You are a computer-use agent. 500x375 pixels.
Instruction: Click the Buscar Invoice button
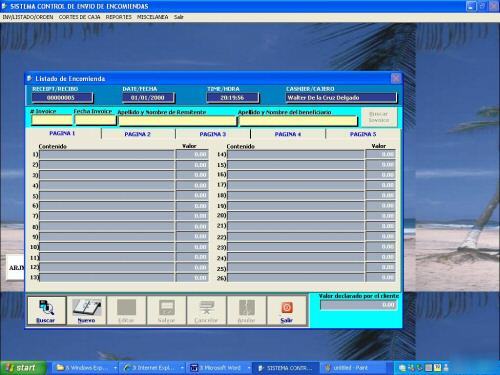(379, 117)
